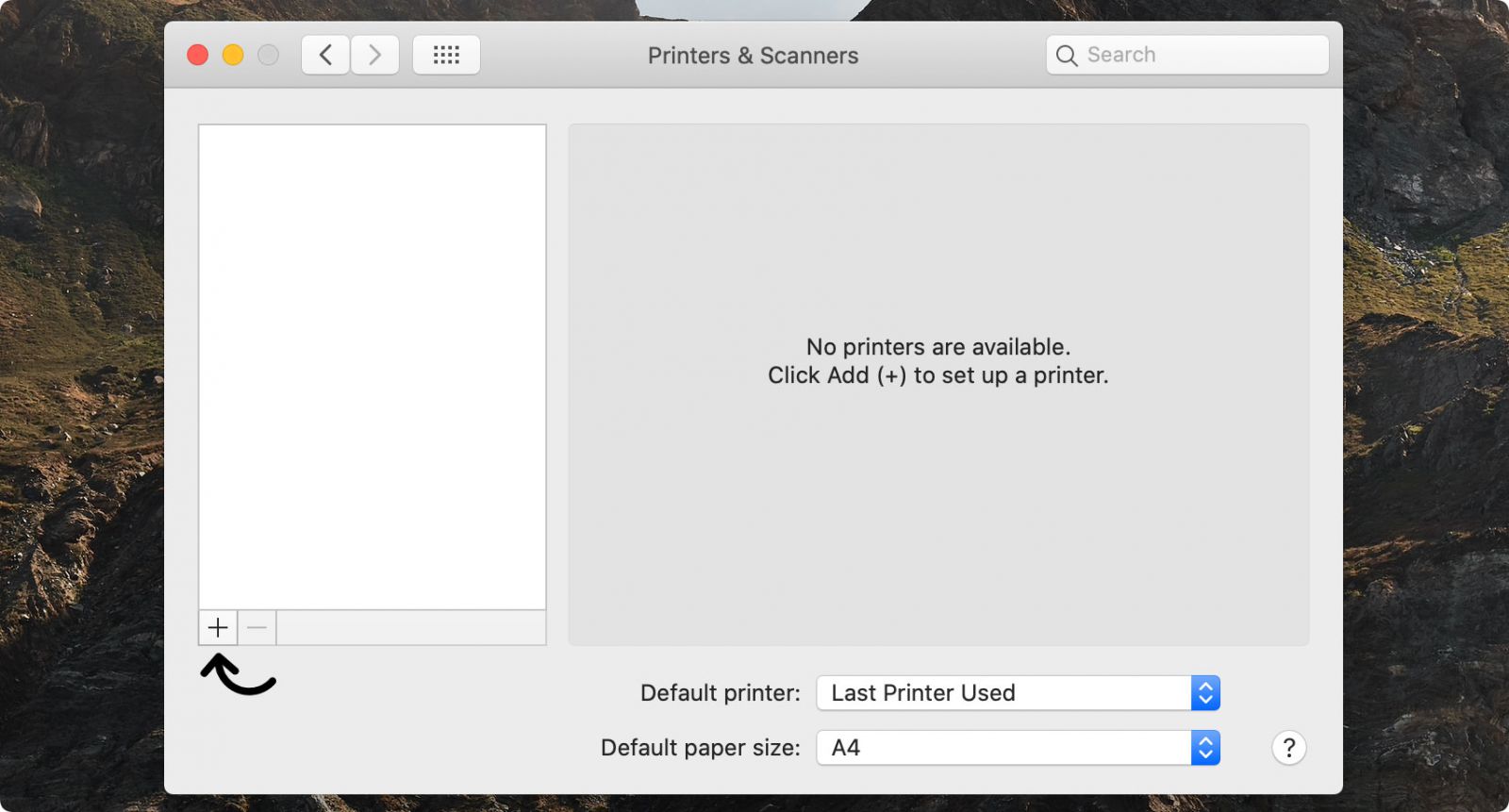The image size is (1509, 812).
Task: Click the blue arrows beside A4
Action: pyautogui.click(x=1205, y=748)
